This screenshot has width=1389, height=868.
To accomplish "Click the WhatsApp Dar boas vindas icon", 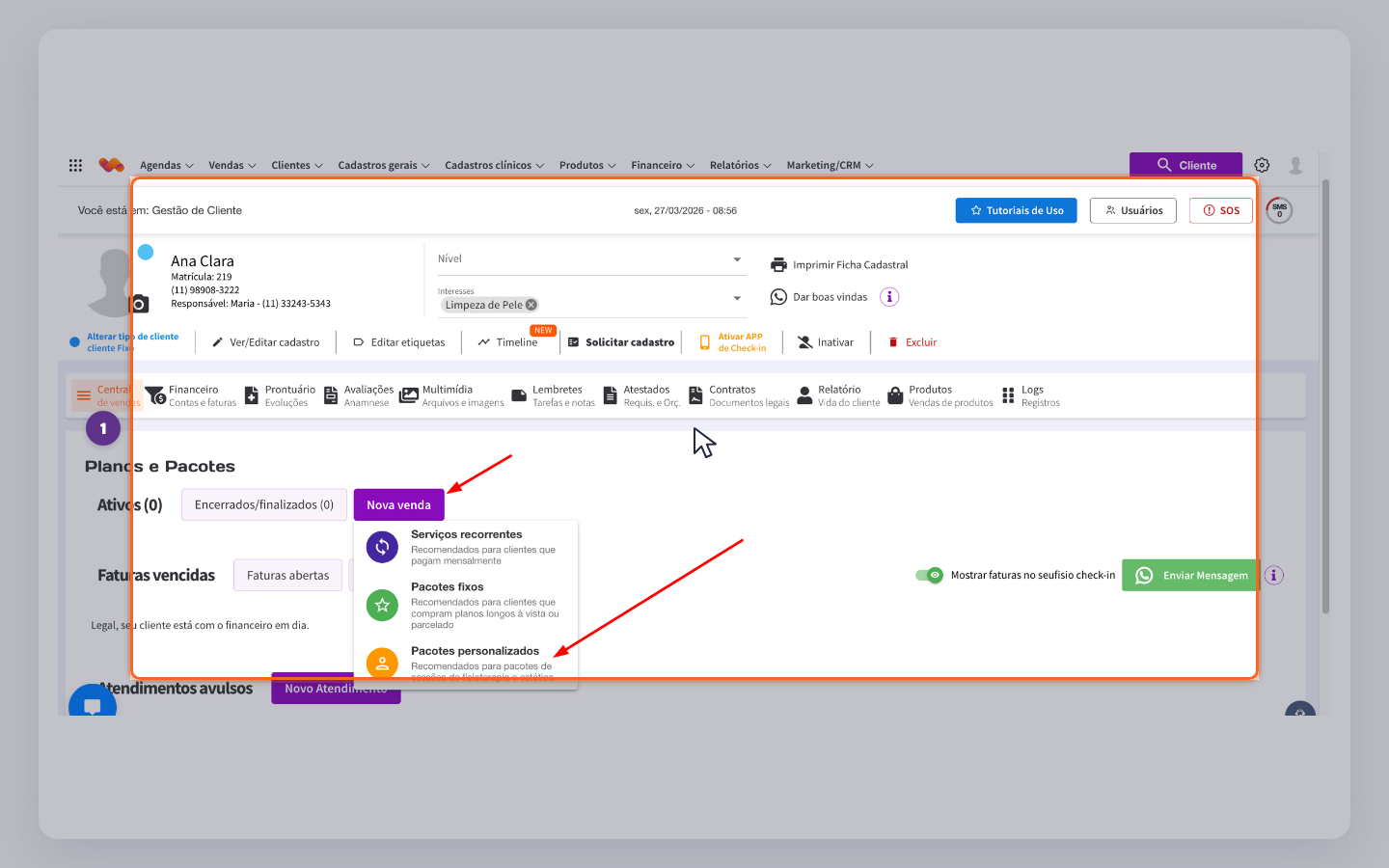I will click(x=778, y=297).
